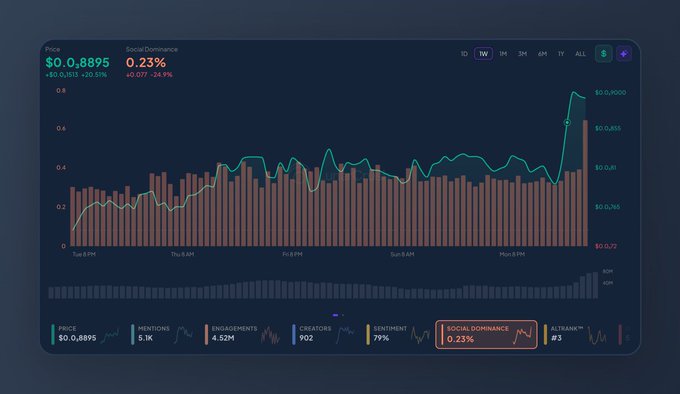Click the Mentions sparkline mini chart
The height and width of the screenshot is (394, 680).
183,335
